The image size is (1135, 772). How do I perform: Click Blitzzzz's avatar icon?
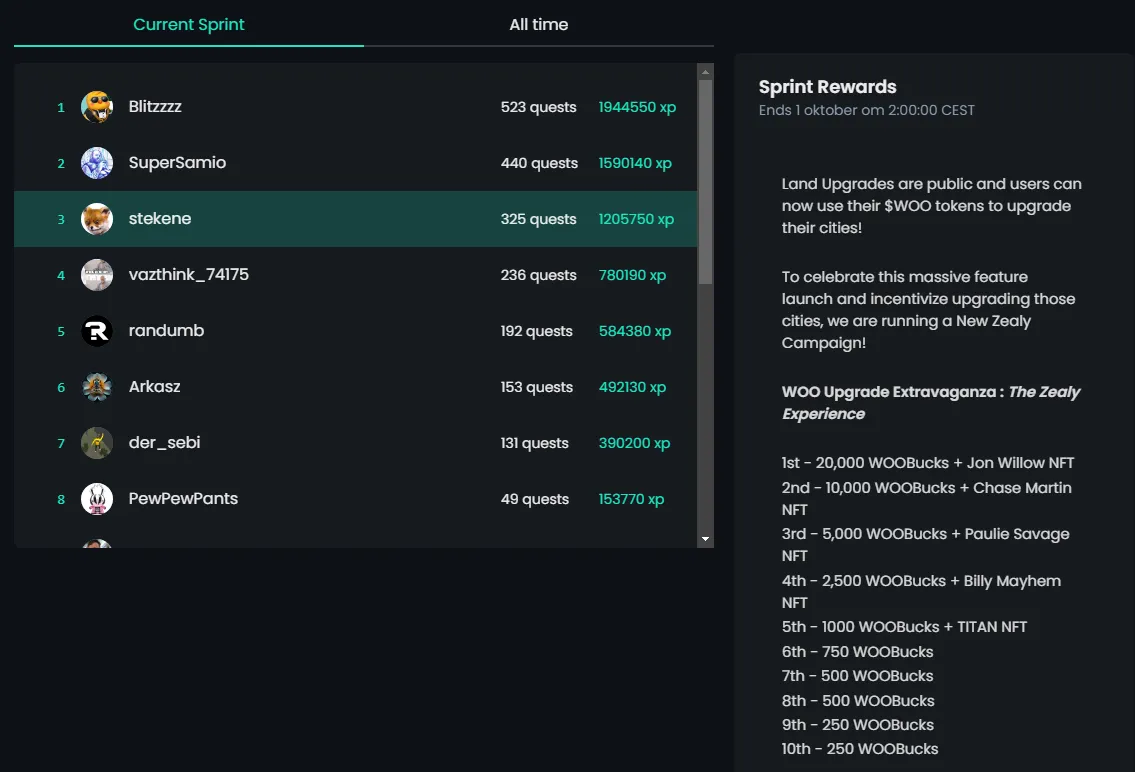(97, 107)
